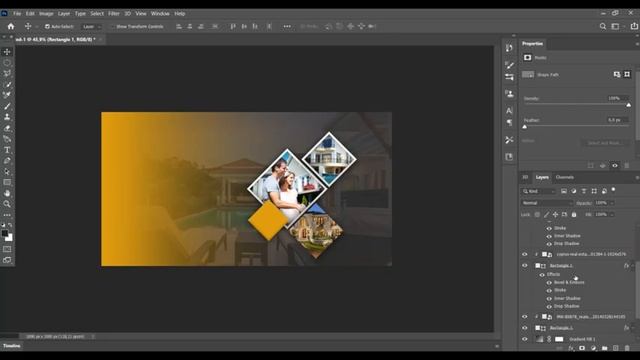Toggle the Auto-Select checkbox
The image size is (640, 360).
tap(47, 27)
